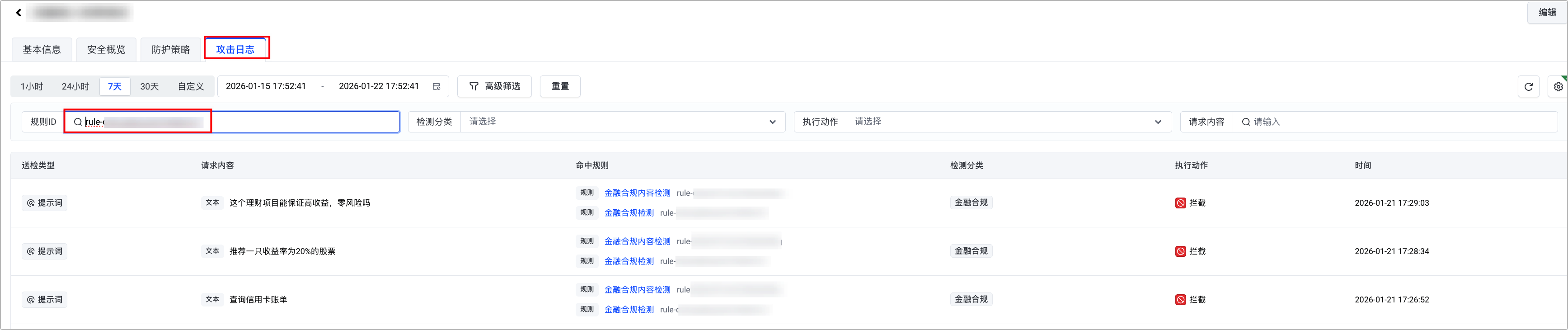Expand the 检测分类 dropdown
This screenshot has height=330, width=1568.
coord(623,122)
